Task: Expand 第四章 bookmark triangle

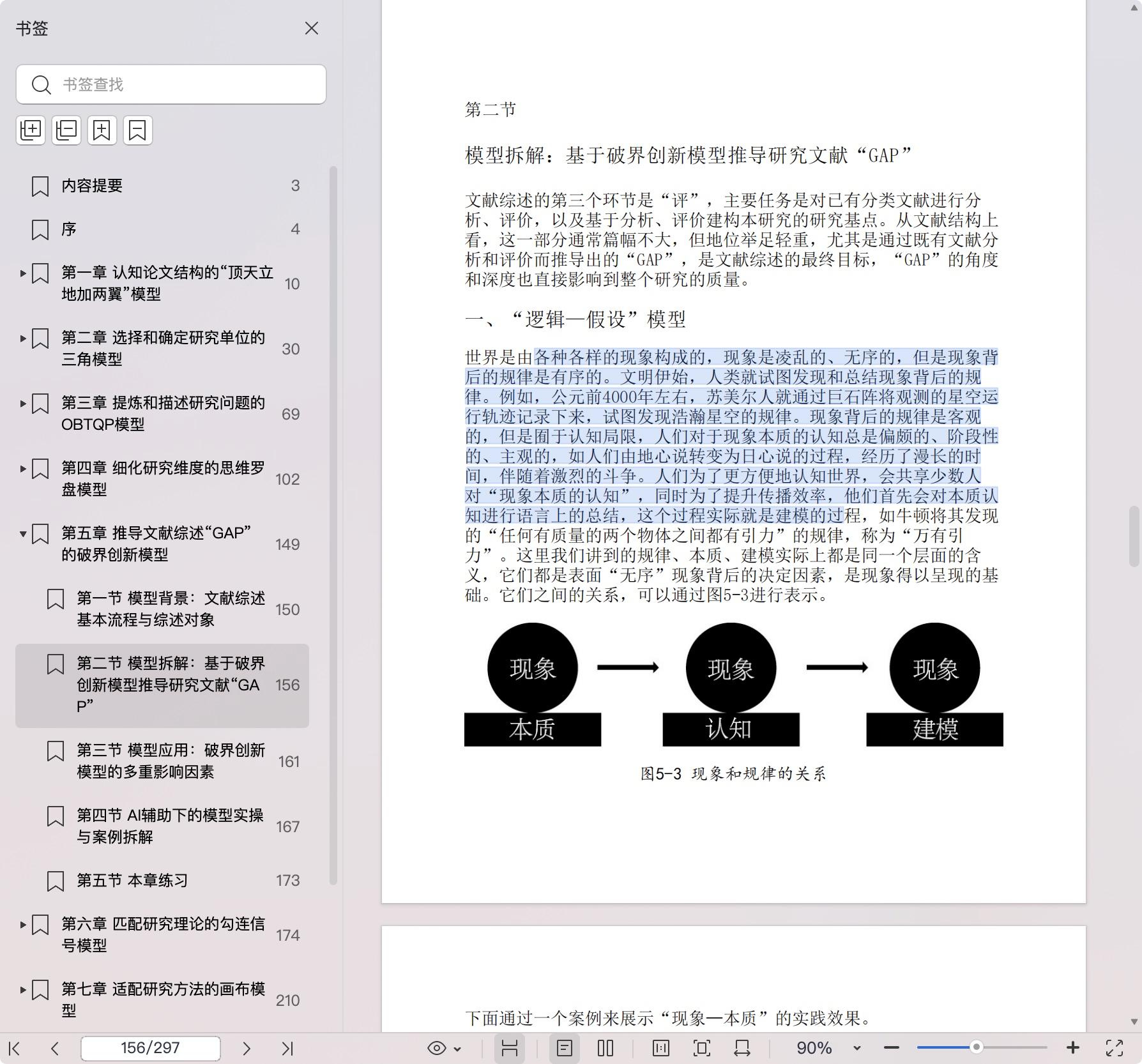Action: (x=23, y=469)
